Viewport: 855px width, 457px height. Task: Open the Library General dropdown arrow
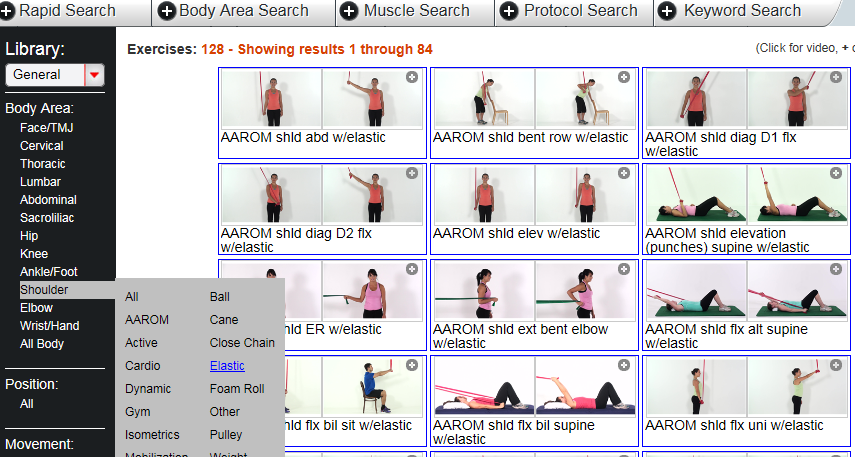tap(94, 75)
